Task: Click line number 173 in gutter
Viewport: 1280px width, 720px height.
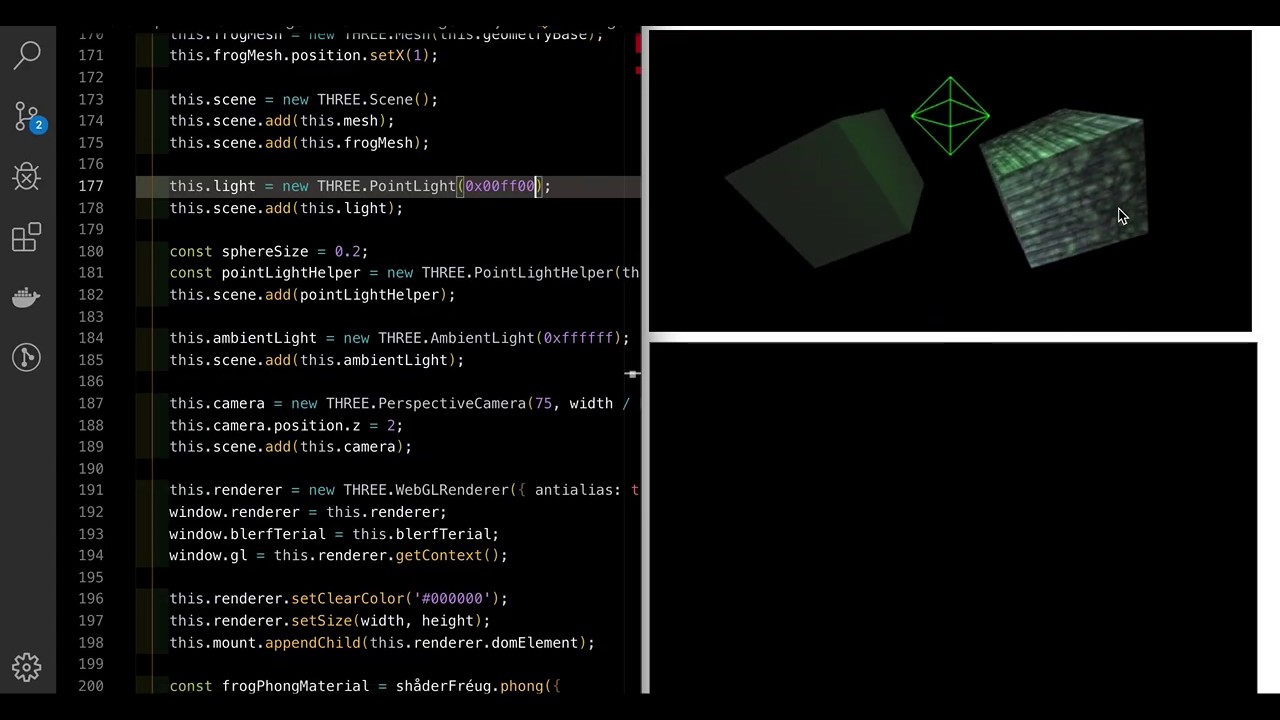Action: (x=91, y=99)
